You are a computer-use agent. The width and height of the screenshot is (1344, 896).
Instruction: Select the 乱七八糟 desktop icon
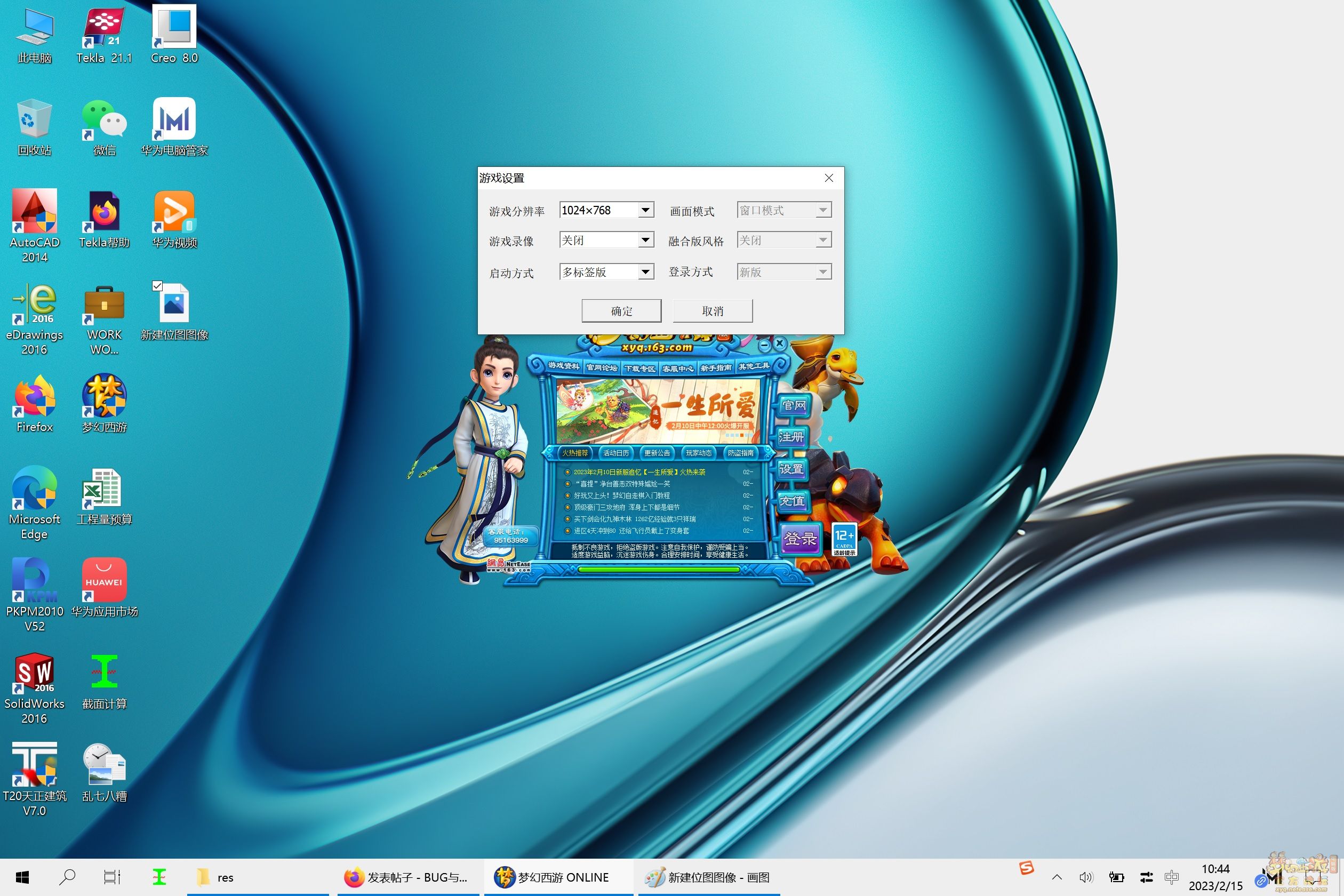pos(104,773)
